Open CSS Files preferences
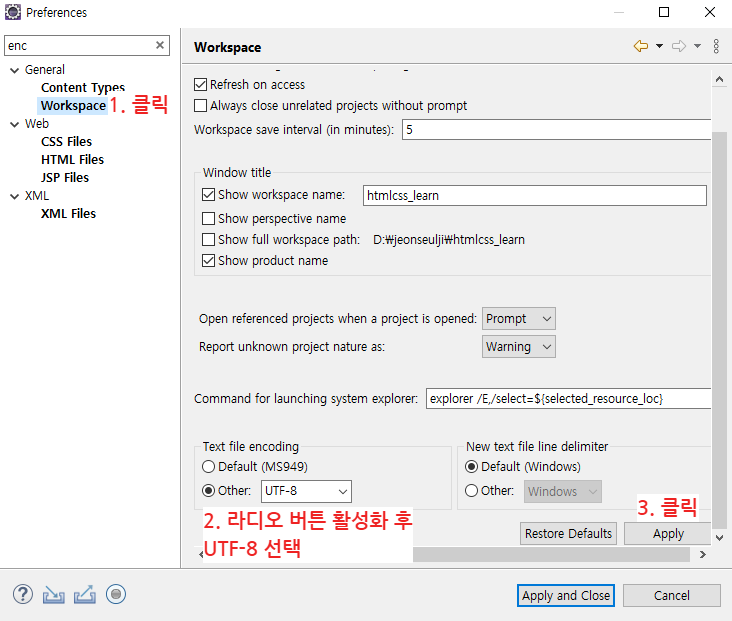Image resolution: width=732 pixels, height=621 pixels. [66, 141]
